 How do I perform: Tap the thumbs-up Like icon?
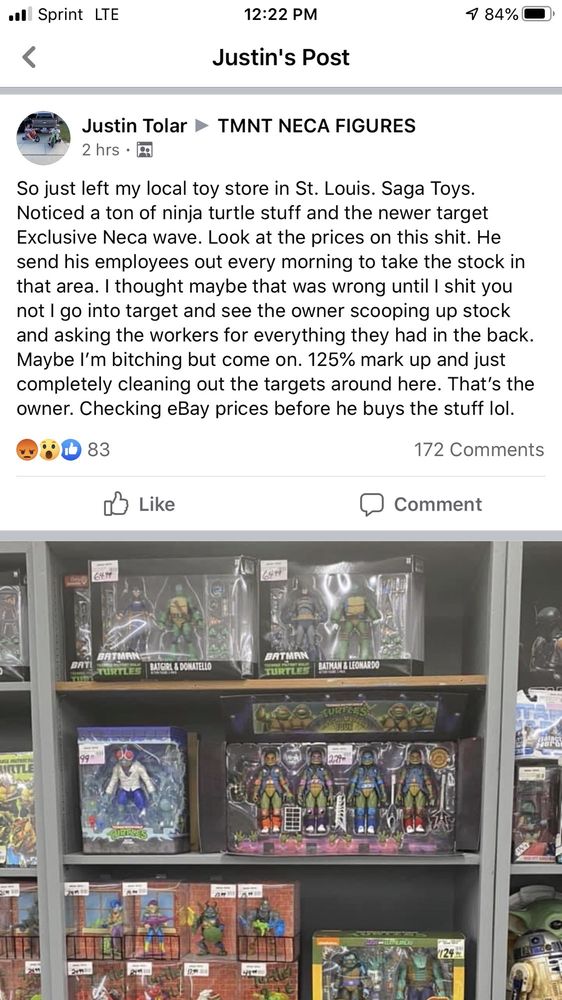pos(113,504)
